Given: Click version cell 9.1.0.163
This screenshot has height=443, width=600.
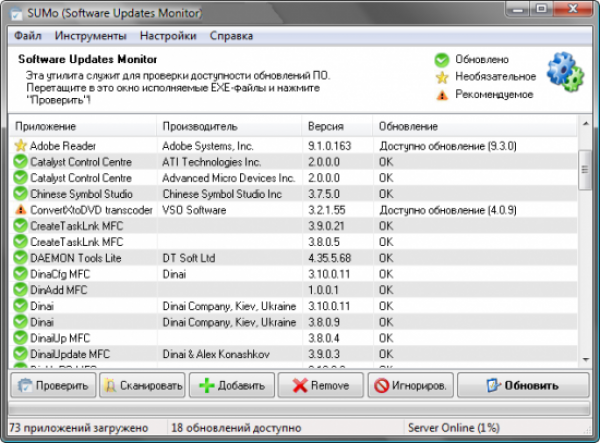Looking at the screenshot, I should (329, 146).
